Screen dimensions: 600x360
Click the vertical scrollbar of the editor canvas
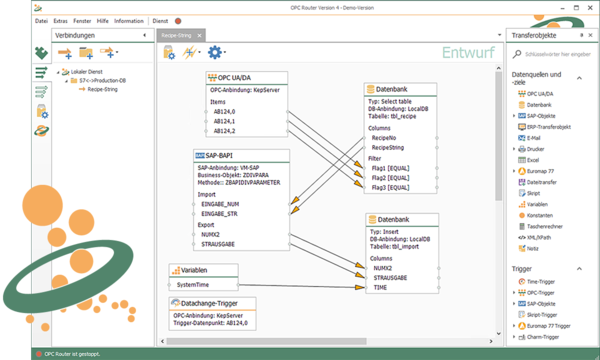click(x=499, y=136)
